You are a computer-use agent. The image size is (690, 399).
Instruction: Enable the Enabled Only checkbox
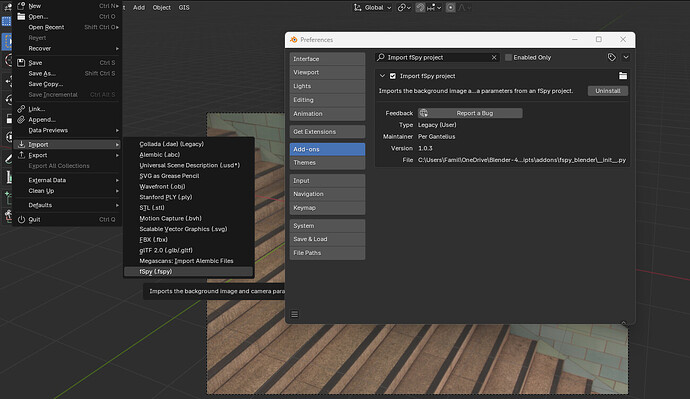508,58
